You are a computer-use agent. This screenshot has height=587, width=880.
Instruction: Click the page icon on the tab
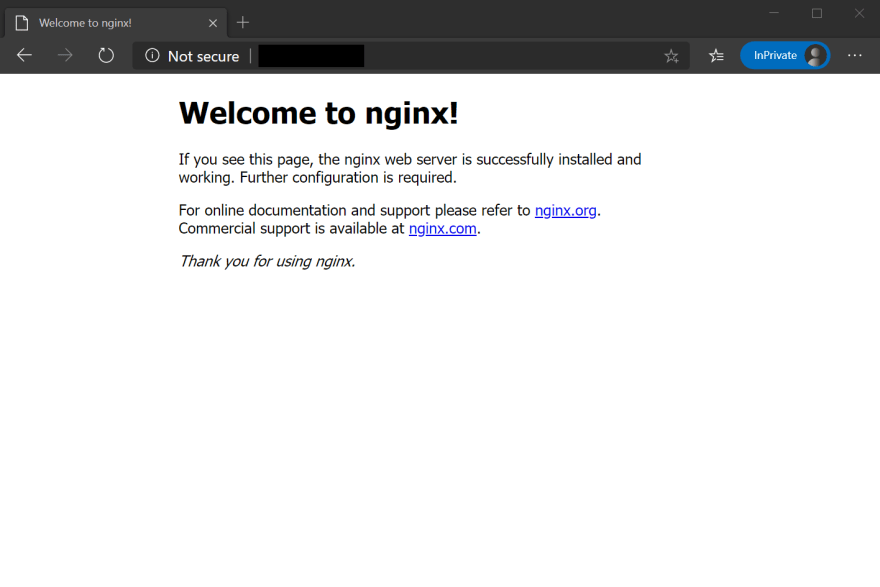pyautogui.click(x=22, y=23)
